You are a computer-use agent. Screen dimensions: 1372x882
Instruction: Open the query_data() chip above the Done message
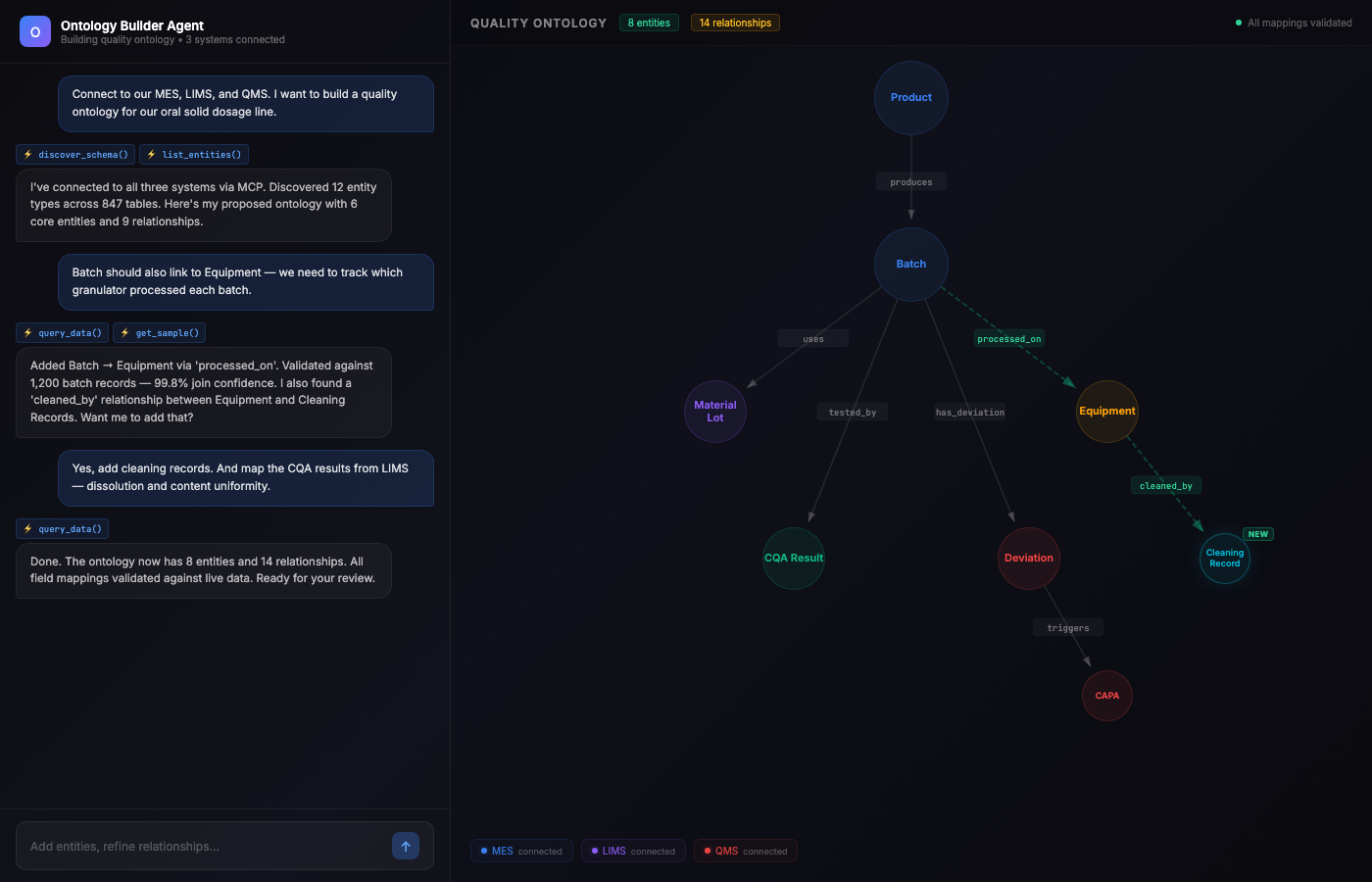tap(62, 529)
